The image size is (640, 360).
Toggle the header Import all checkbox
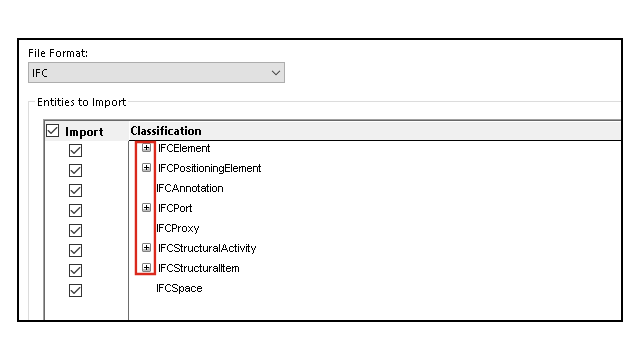53,131
